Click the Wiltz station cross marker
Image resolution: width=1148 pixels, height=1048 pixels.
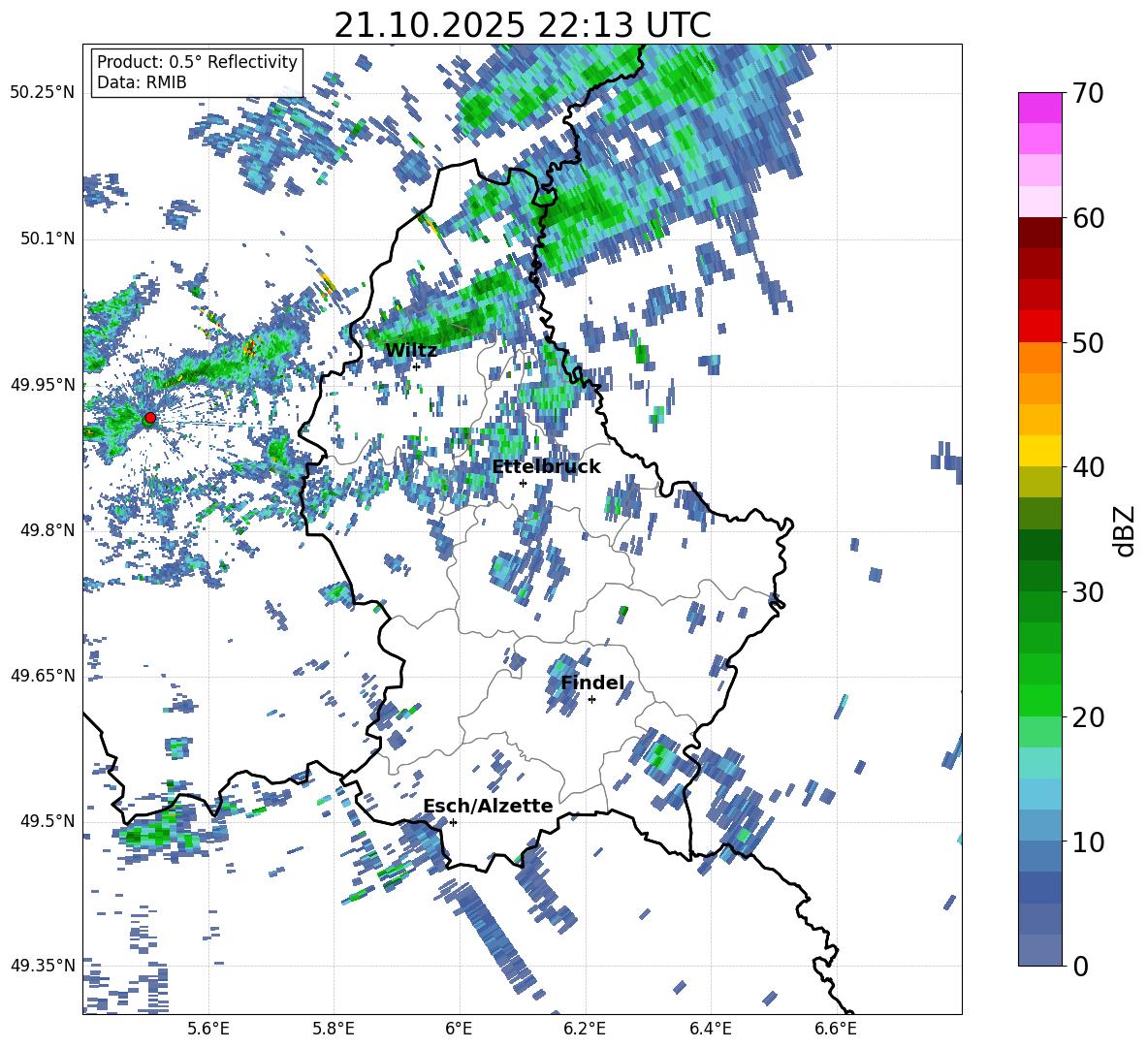[x=417, y=366]
